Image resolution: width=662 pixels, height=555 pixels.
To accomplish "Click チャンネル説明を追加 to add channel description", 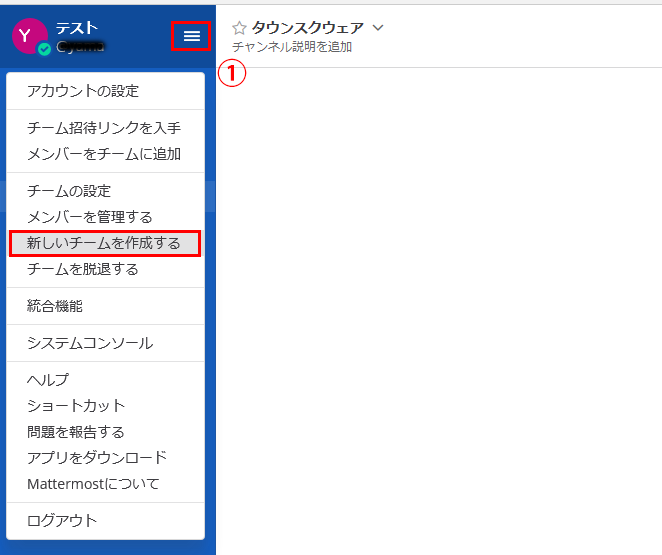I will [291, 47].
